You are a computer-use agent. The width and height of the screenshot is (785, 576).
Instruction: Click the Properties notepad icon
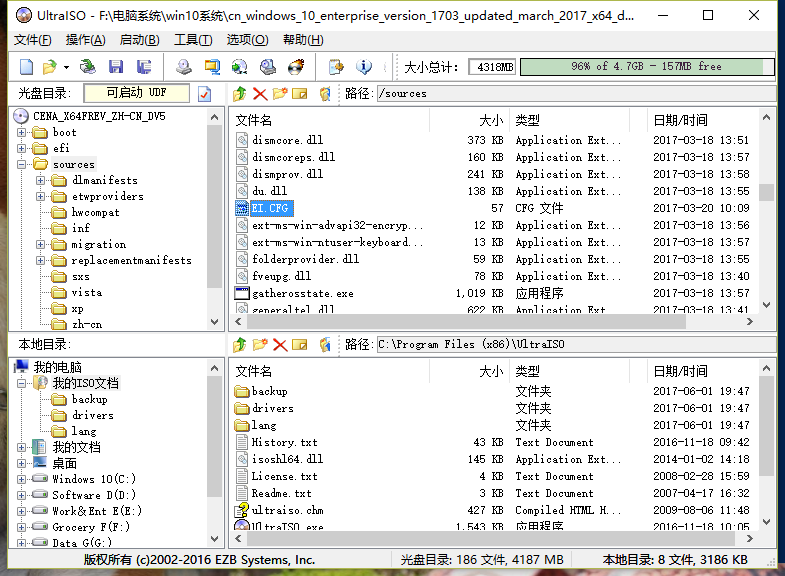pyautogui.click(x=336, y=67)
